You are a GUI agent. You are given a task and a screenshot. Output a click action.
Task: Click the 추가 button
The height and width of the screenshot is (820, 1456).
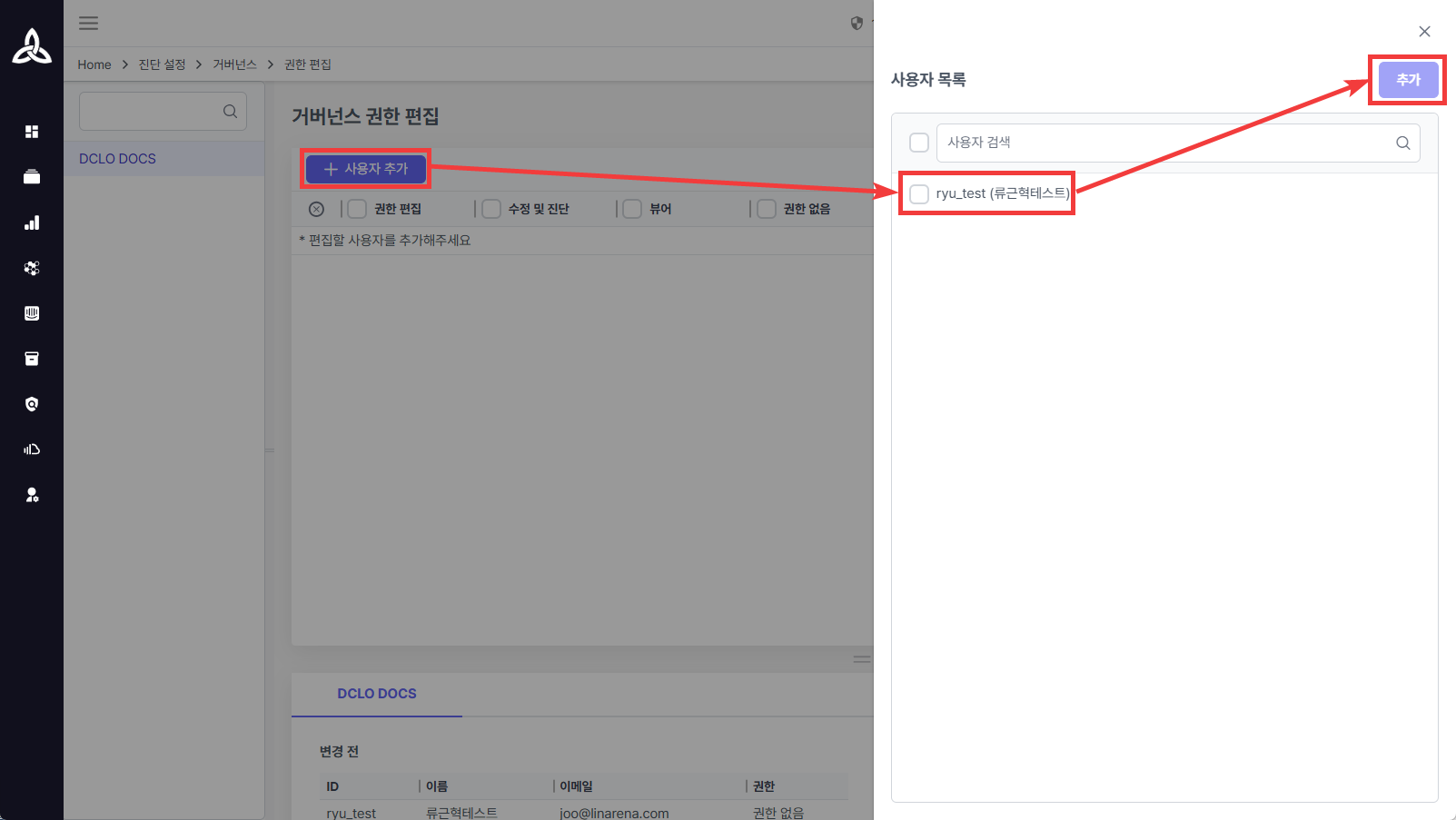(x=1407, y=80)
